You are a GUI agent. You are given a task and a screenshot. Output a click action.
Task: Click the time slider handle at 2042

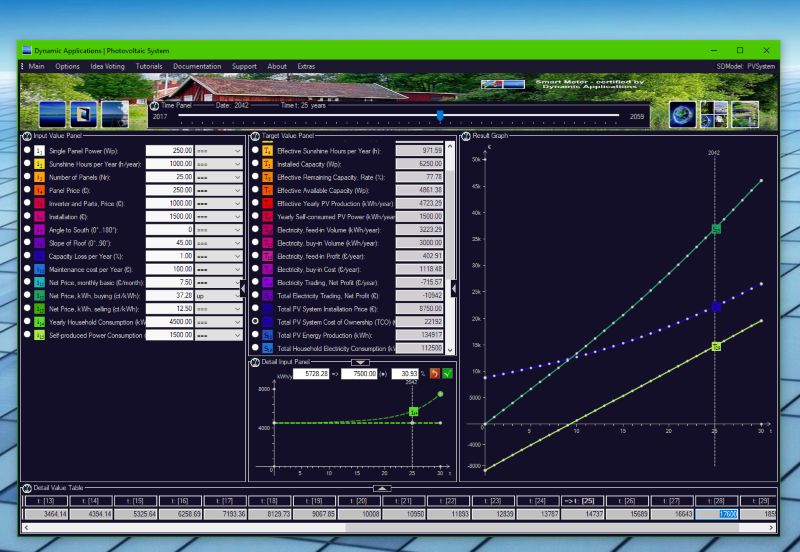440,116
